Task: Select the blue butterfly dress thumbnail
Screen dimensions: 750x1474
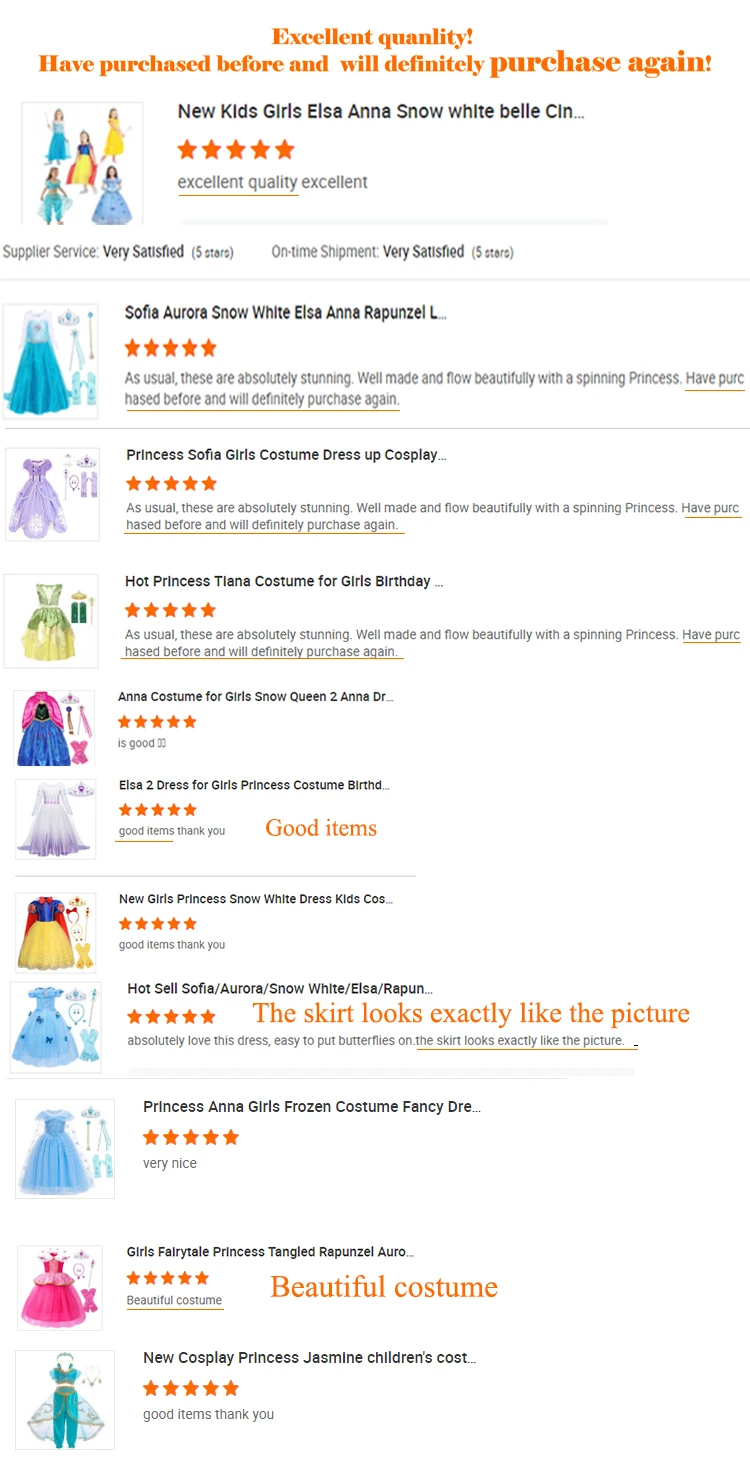Action: coord(56,1026)
